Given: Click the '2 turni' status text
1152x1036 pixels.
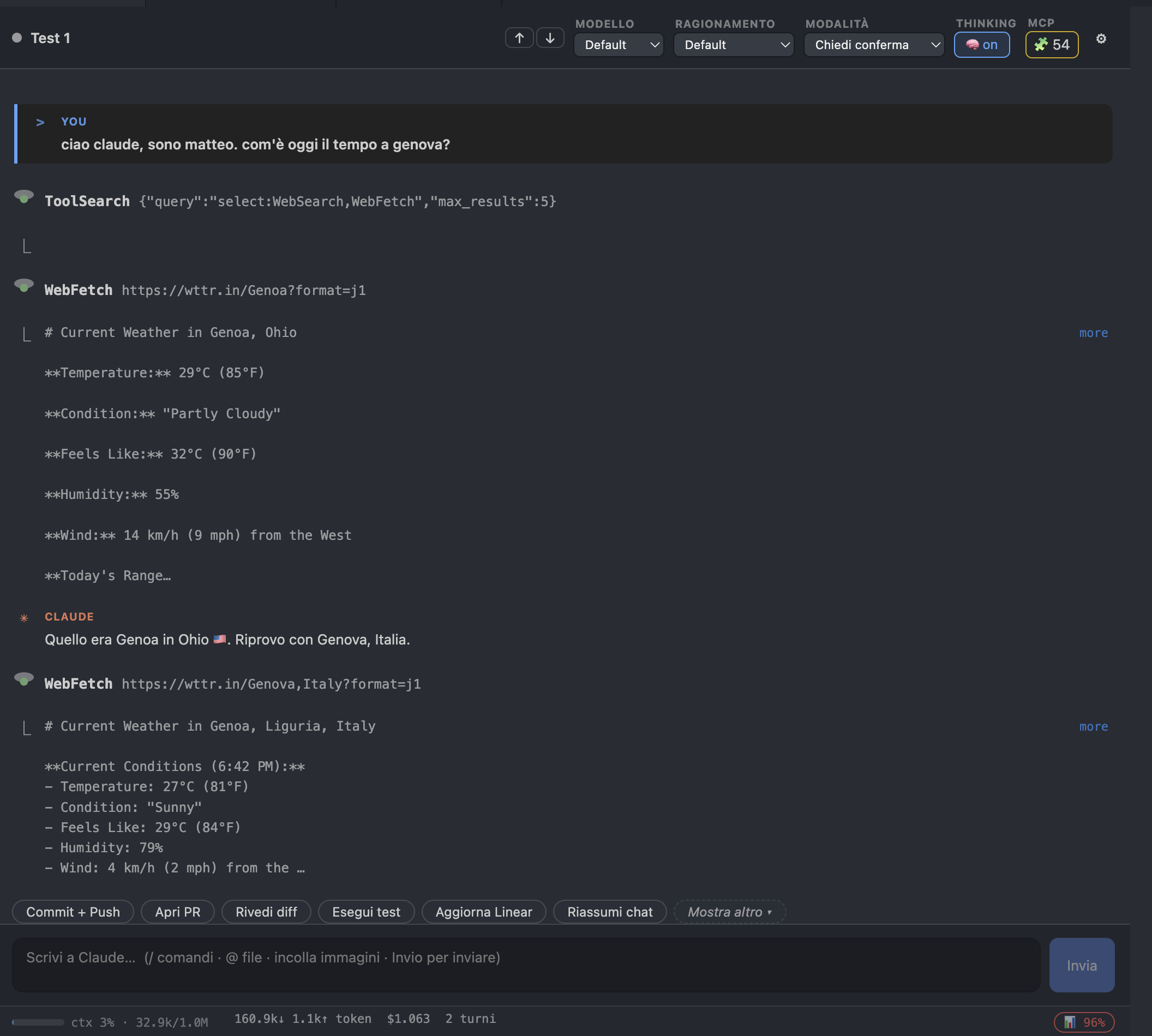Looking at the screenshot, I should pos(470,1019).
